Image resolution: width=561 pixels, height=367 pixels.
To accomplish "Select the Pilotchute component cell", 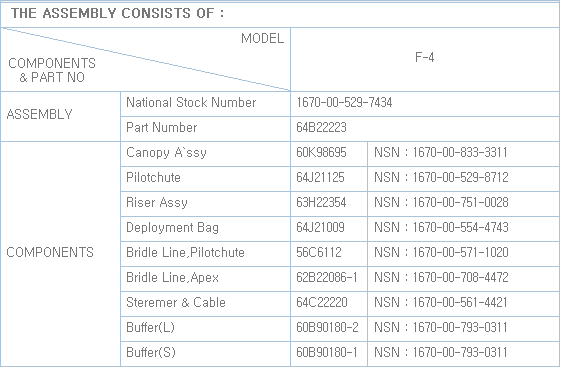I will 205,179.
